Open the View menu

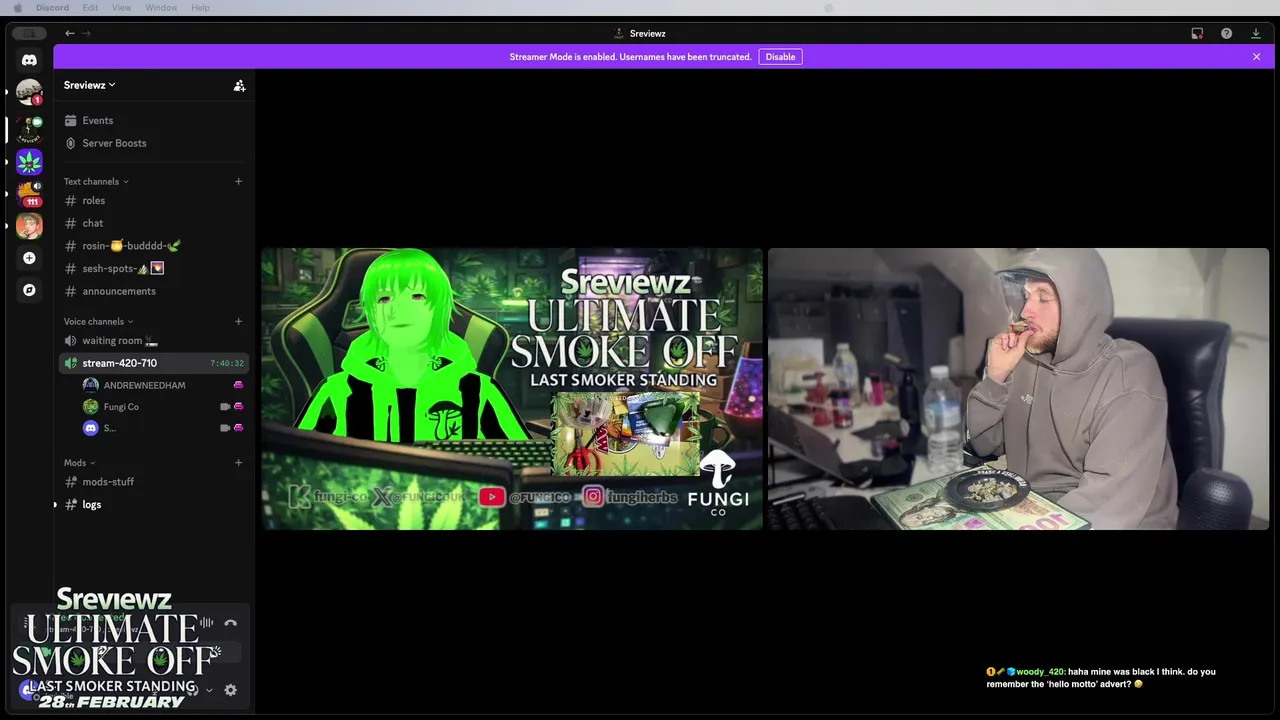[x=121, y=8]
